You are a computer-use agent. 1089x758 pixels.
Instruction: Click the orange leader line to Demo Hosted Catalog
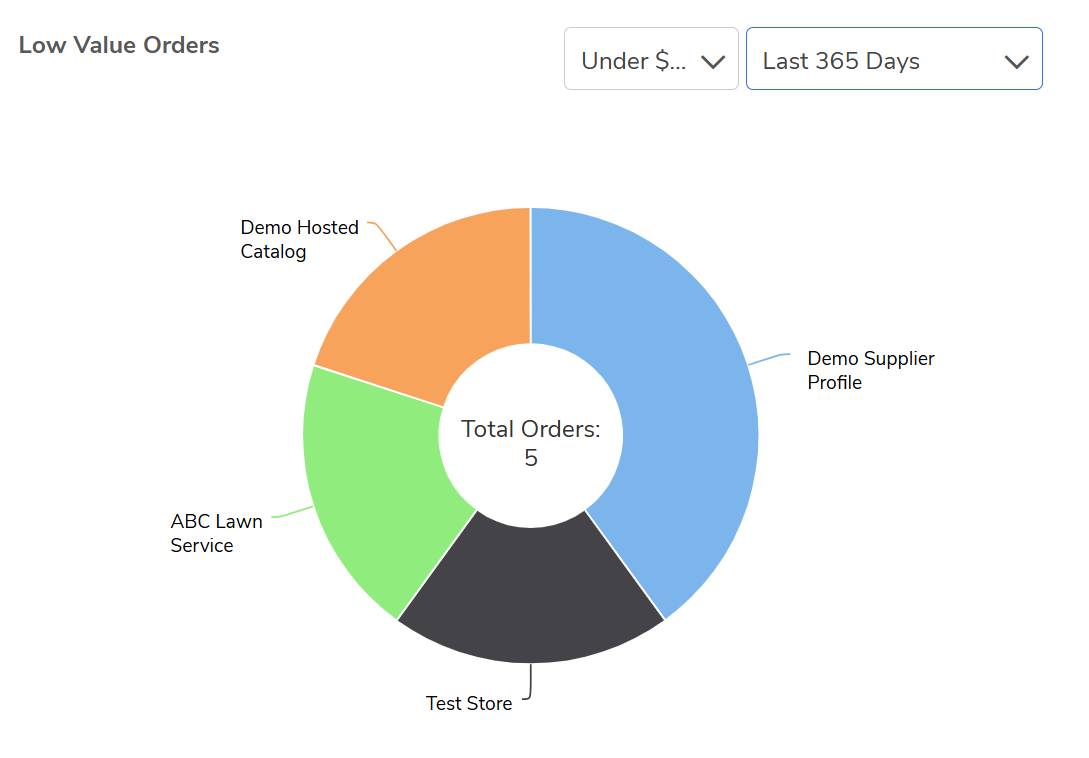385,236
